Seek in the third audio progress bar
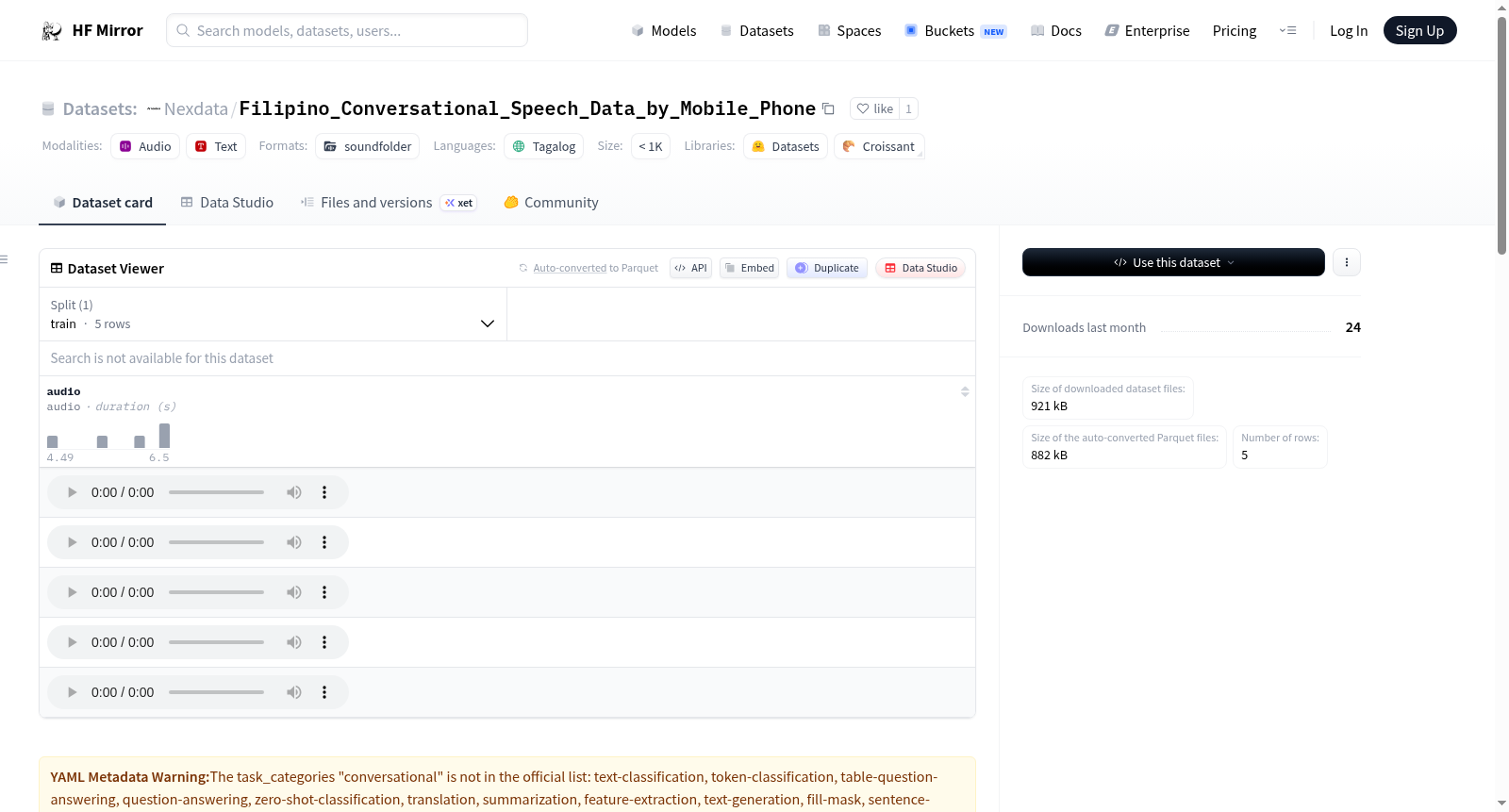 coord(216,592)
